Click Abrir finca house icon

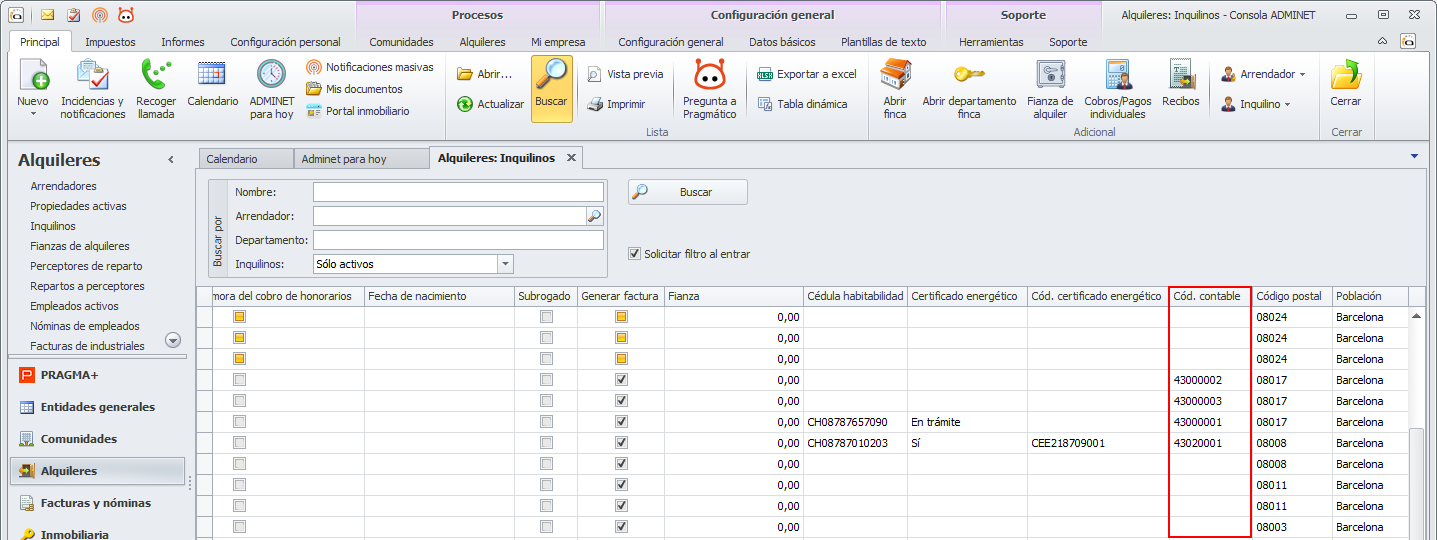(x=895, y=76)
